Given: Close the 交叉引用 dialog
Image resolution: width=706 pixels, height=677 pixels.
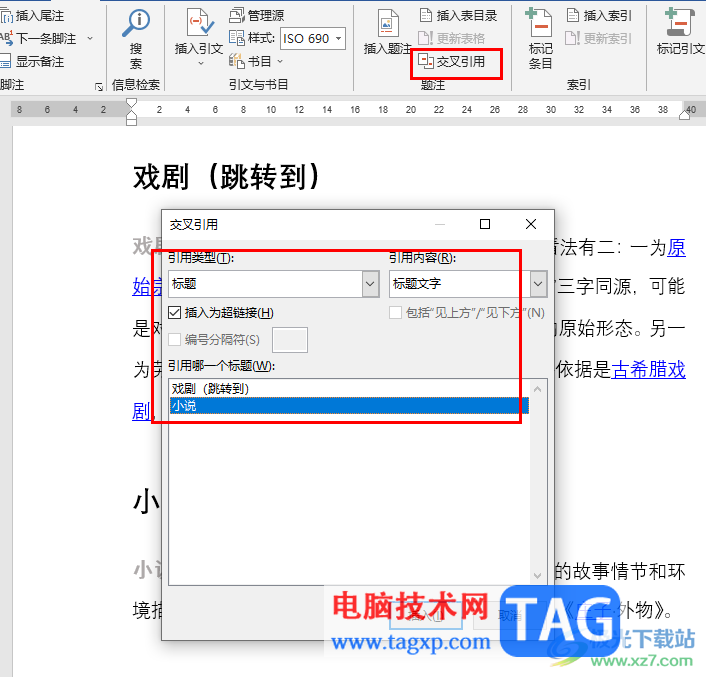Looking at the screenshot, I should click(x=531, y=224).
